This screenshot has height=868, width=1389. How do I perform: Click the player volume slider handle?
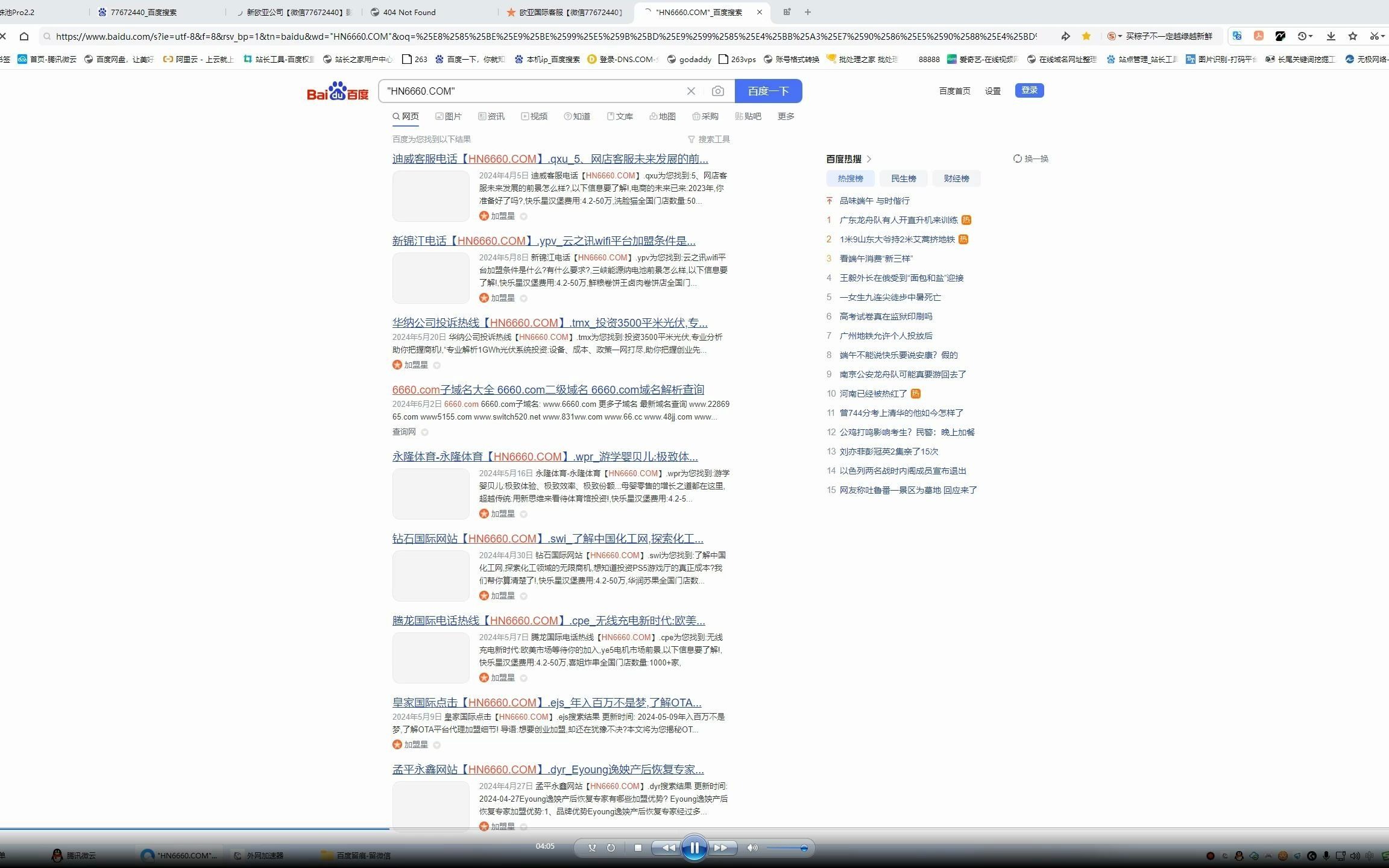[804, 848]
